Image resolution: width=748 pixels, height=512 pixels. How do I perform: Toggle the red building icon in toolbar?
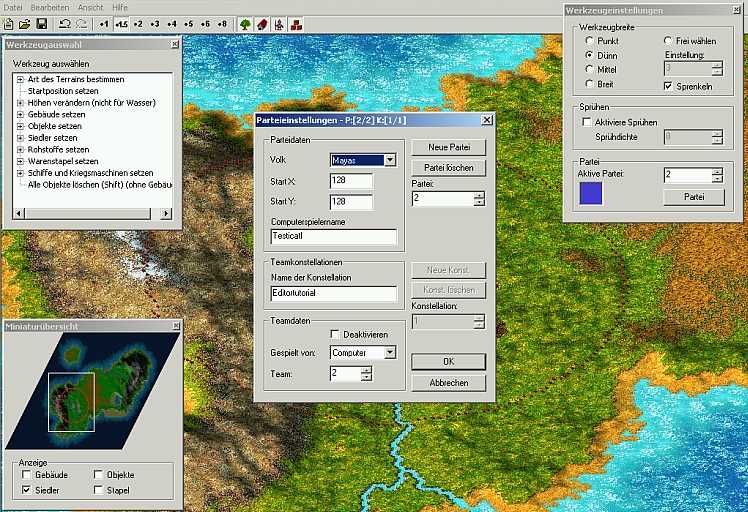[x=262, y=24]
